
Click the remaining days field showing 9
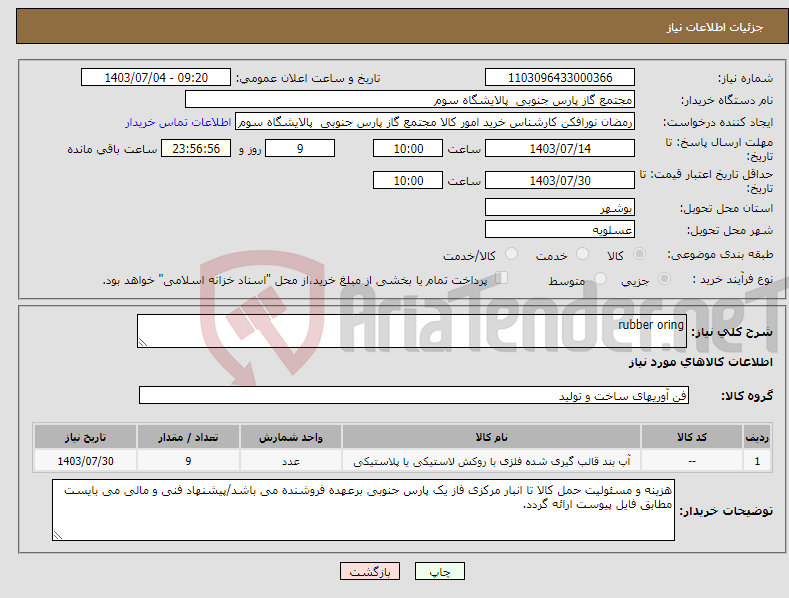[300, 148]
